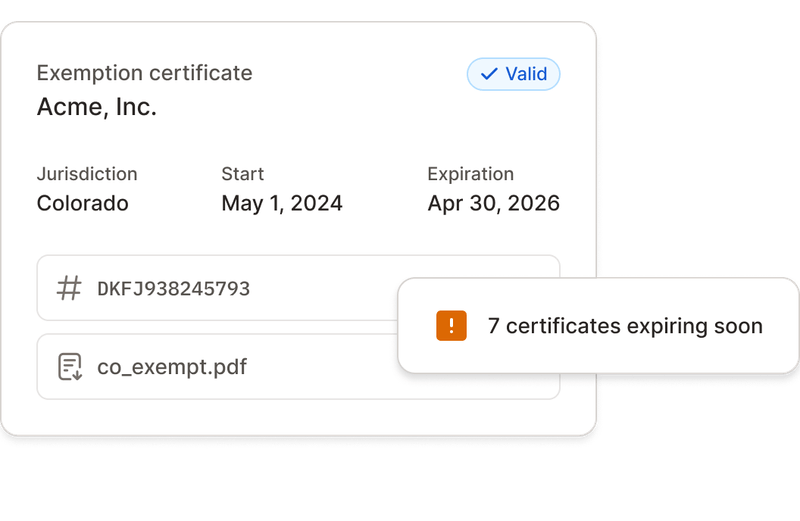Image resolution: width=800 pixels, height=521 pixels.
Task: Click the Start label
Action: coord(242,174)
